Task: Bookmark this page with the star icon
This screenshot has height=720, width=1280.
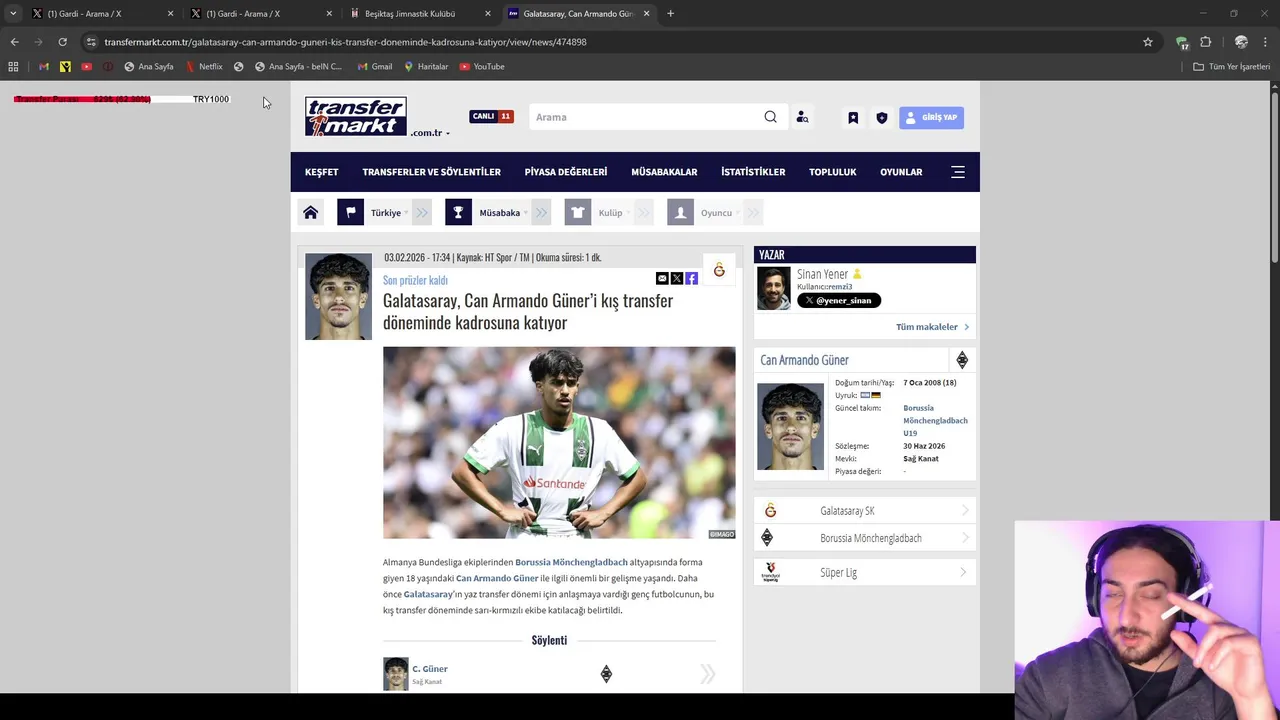Action: [1148, 42]
